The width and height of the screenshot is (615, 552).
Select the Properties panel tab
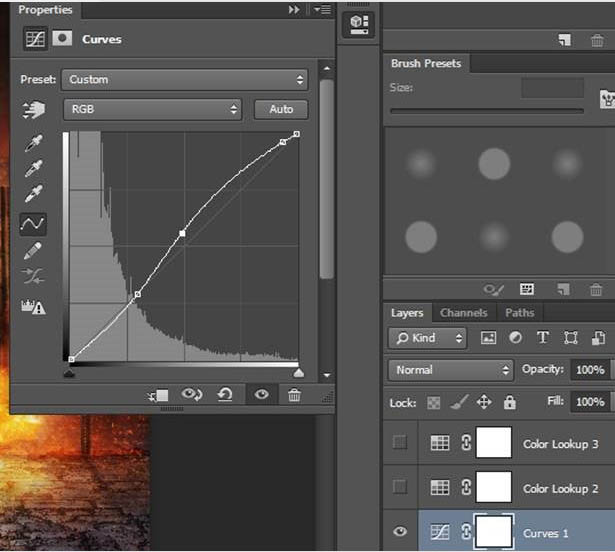point(45,9)
